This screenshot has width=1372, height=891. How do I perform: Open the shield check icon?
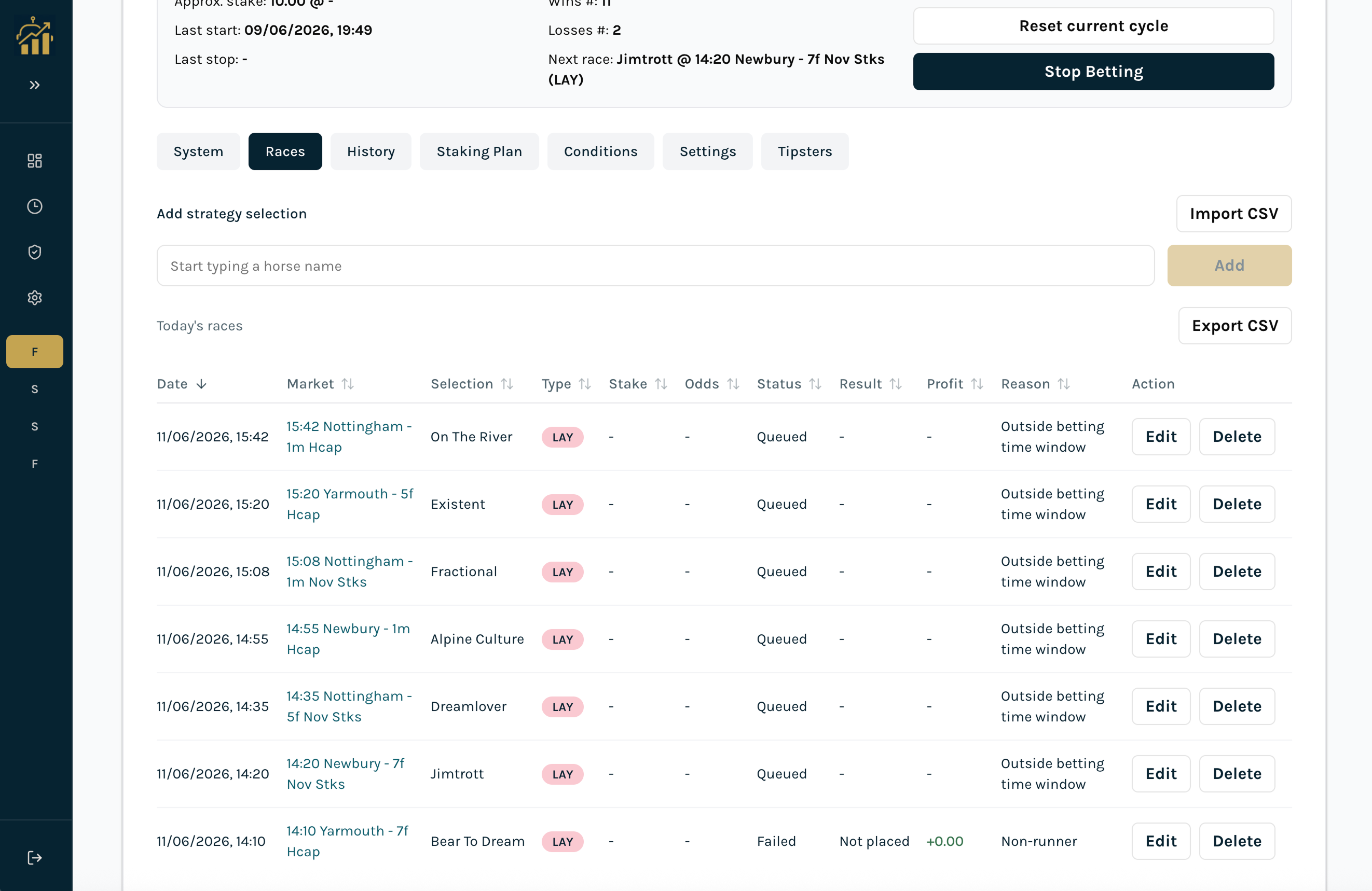[35, 252]
